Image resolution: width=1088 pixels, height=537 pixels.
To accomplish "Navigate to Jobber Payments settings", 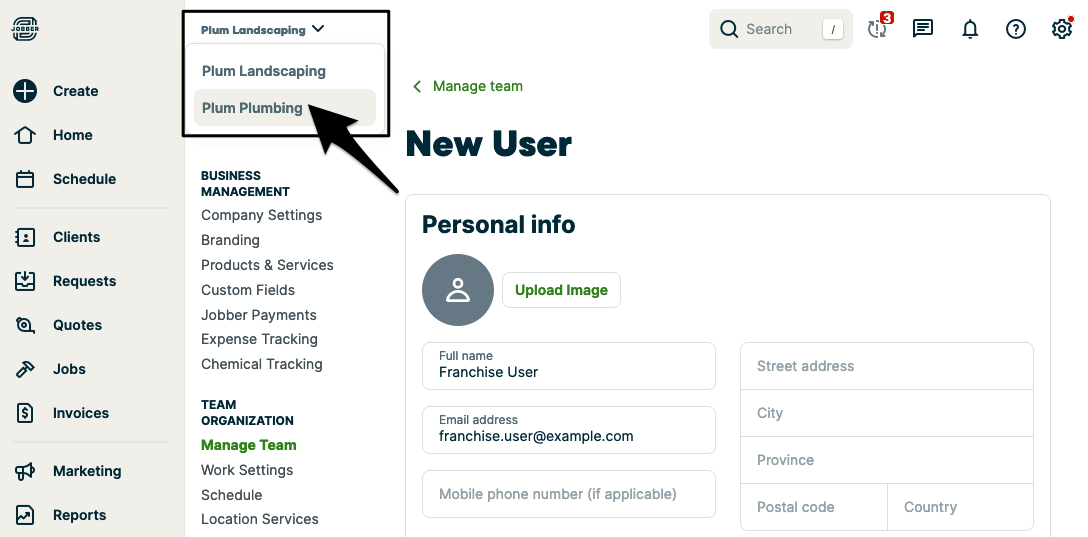I will (x=259, y=315).
